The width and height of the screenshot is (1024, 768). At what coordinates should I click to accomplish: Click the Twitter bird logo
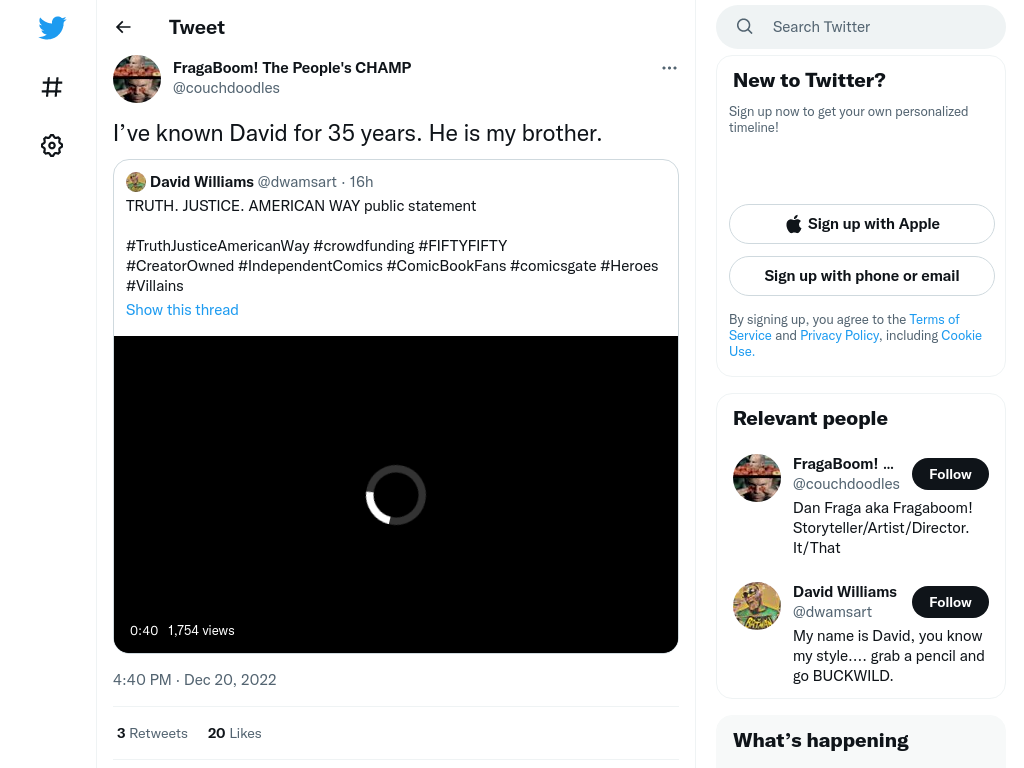52,27
